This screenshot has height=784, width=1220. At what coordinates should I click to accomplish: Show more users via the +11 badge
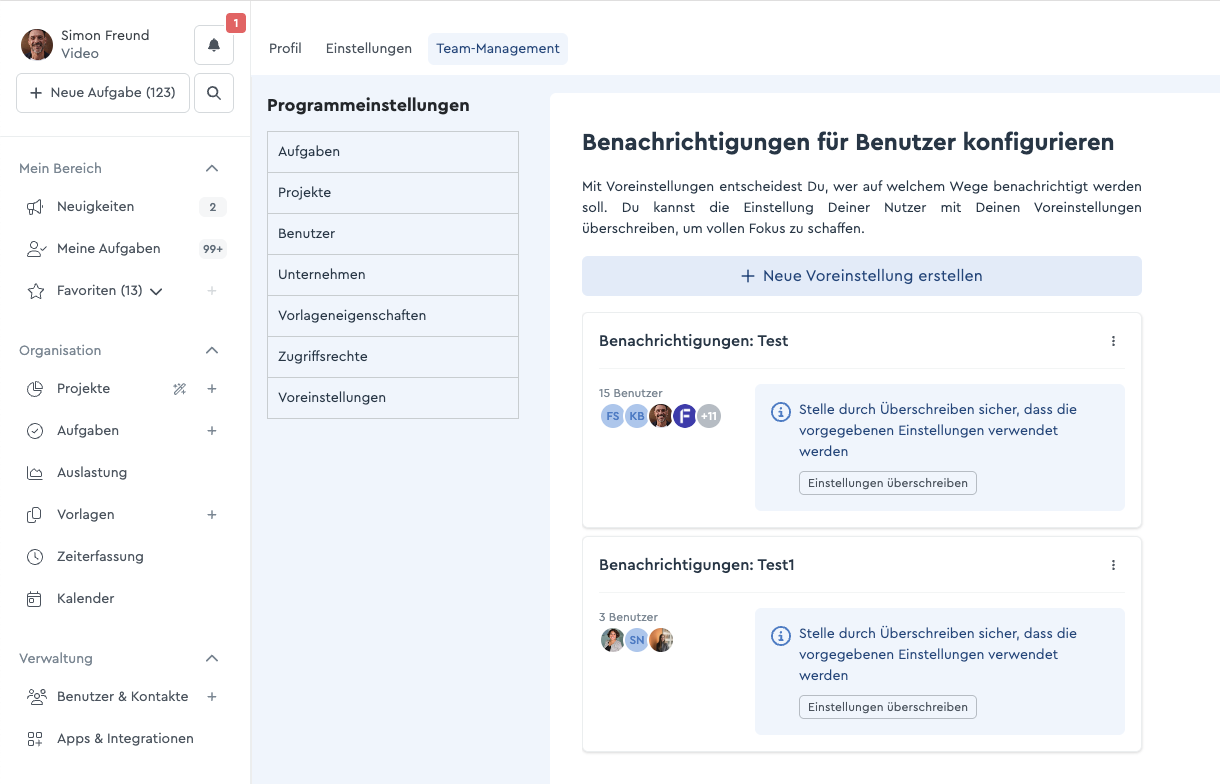pos(709,416)
